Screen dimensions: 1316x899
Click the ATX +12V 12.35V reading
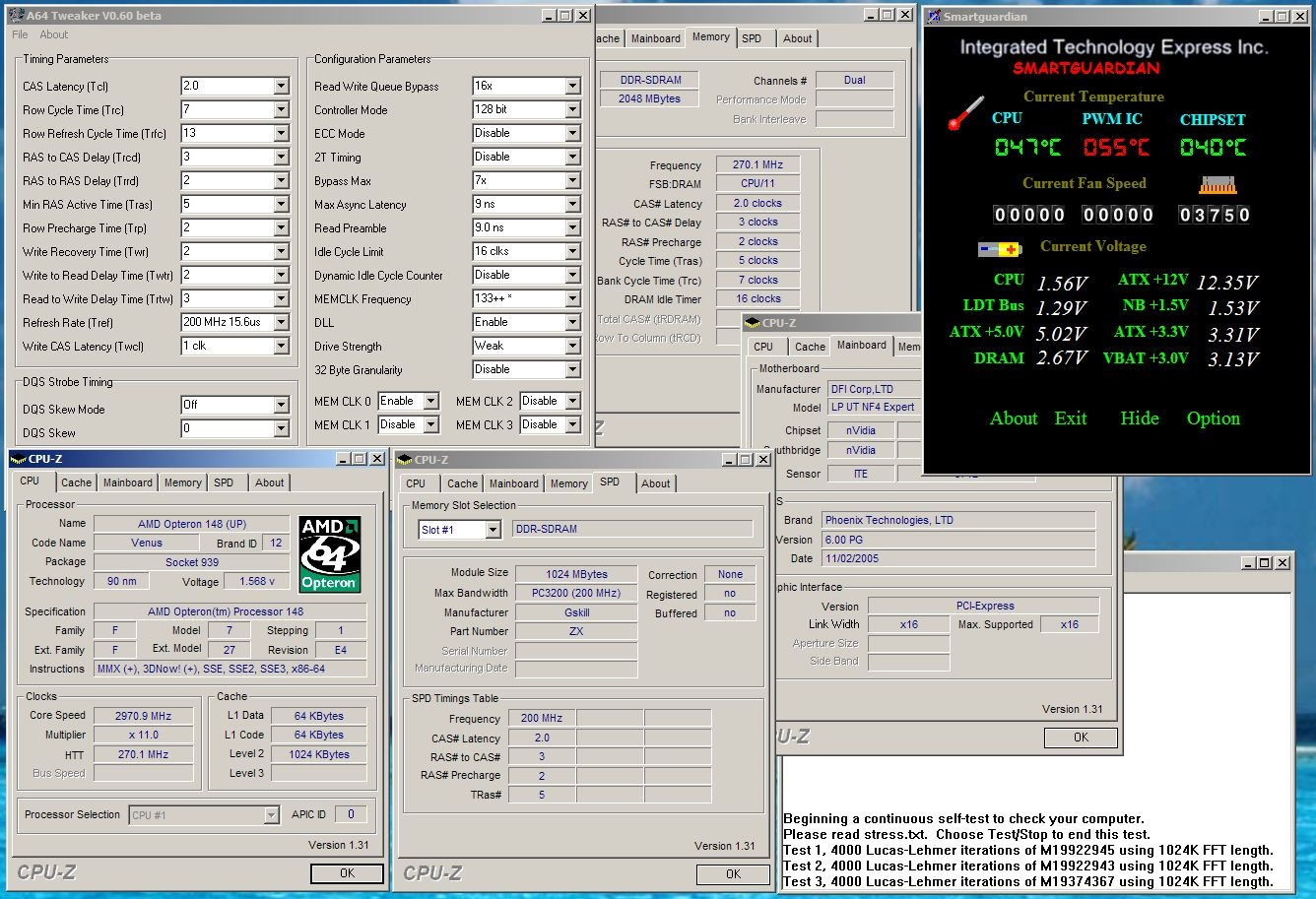point(1227,283)
